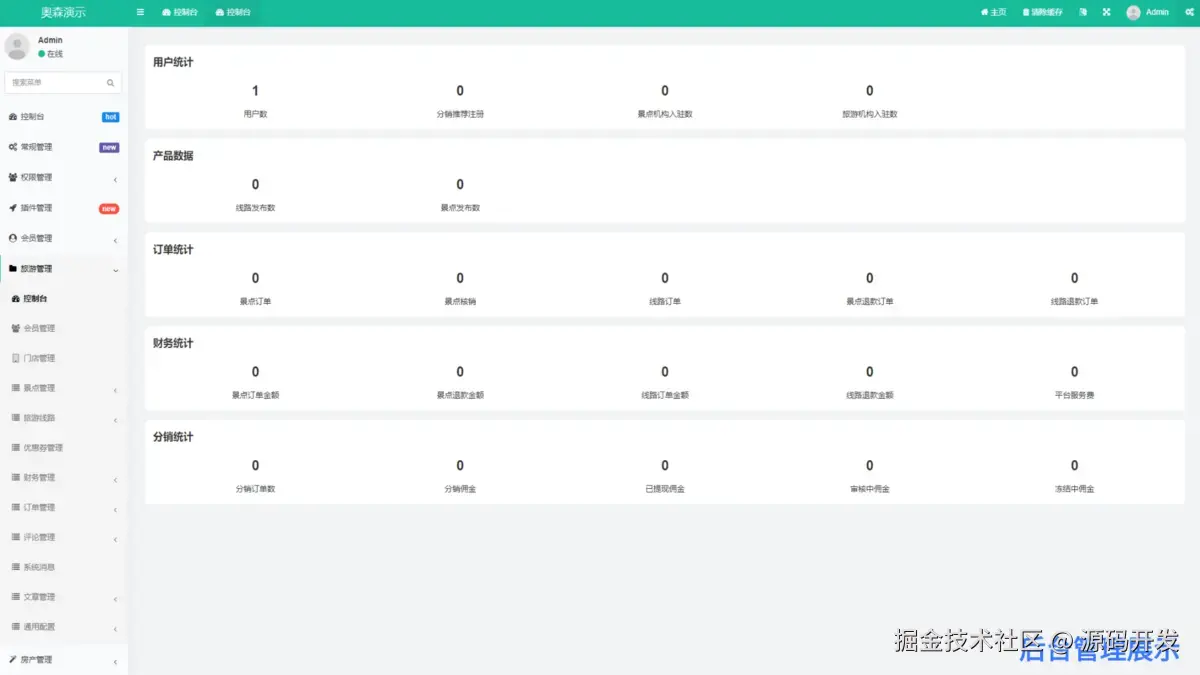Image resolution: width=1200 pixels, height=675 pixels.
Task: Open the 评论管理 menu label
Action: (39, 537)
